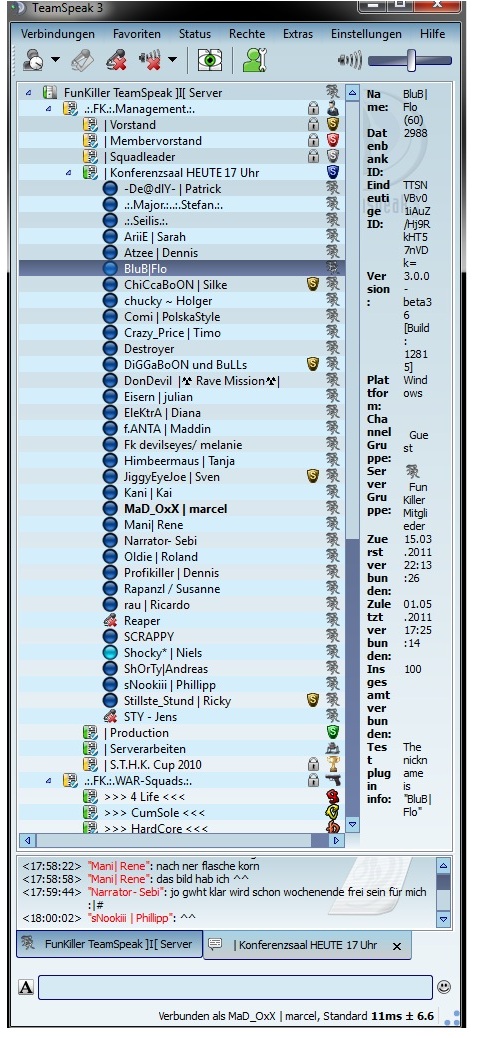This screenshot has height=1038, width=500.
Task: Select user -De@dlY- | Patrick
Action: [172, 189]
